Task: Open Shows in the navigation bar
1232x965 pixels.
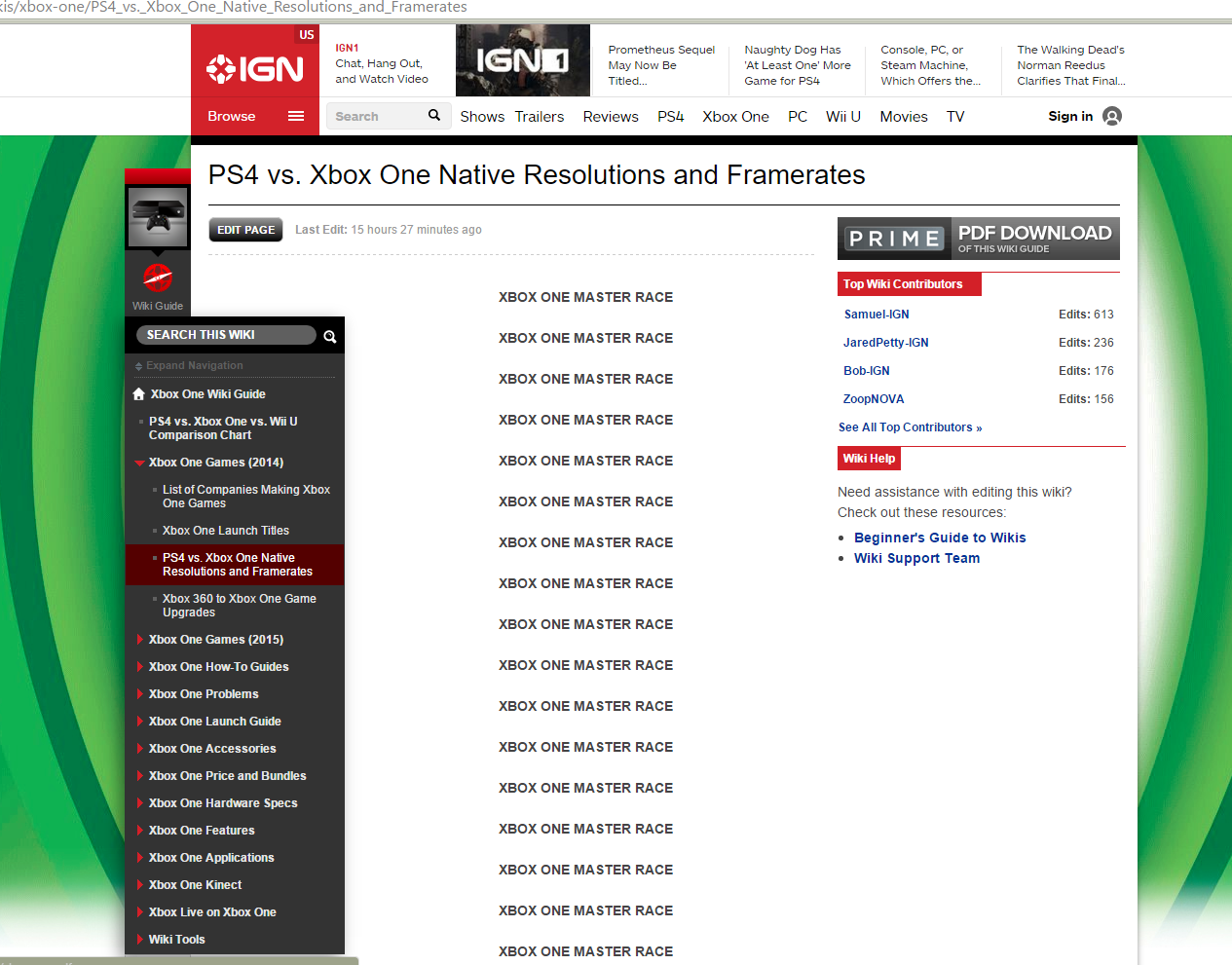Action: tap(482, 117)
